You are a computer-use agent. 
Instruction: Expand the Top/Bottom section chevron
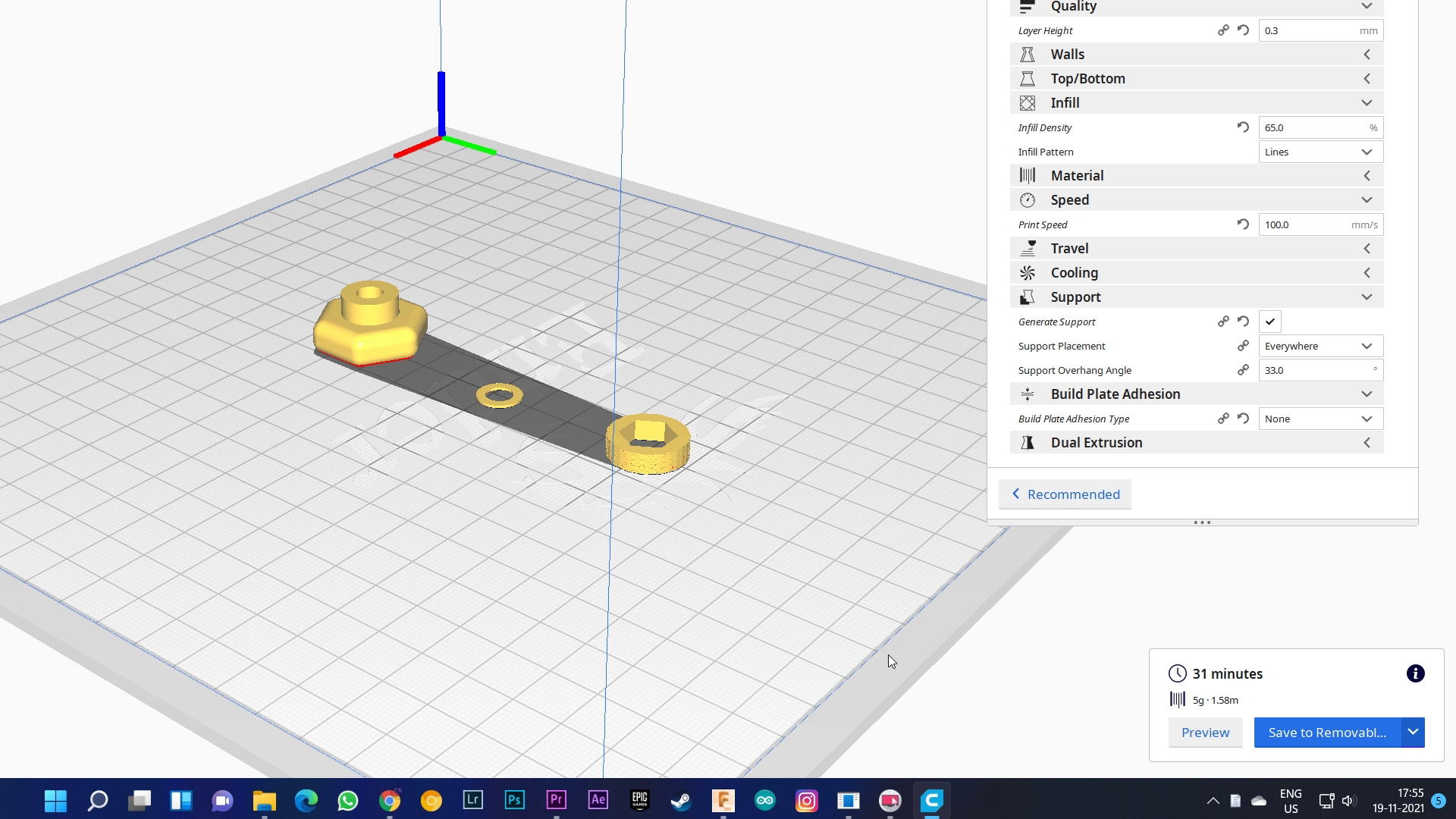pyautogui.click(x=1367, y=79)
